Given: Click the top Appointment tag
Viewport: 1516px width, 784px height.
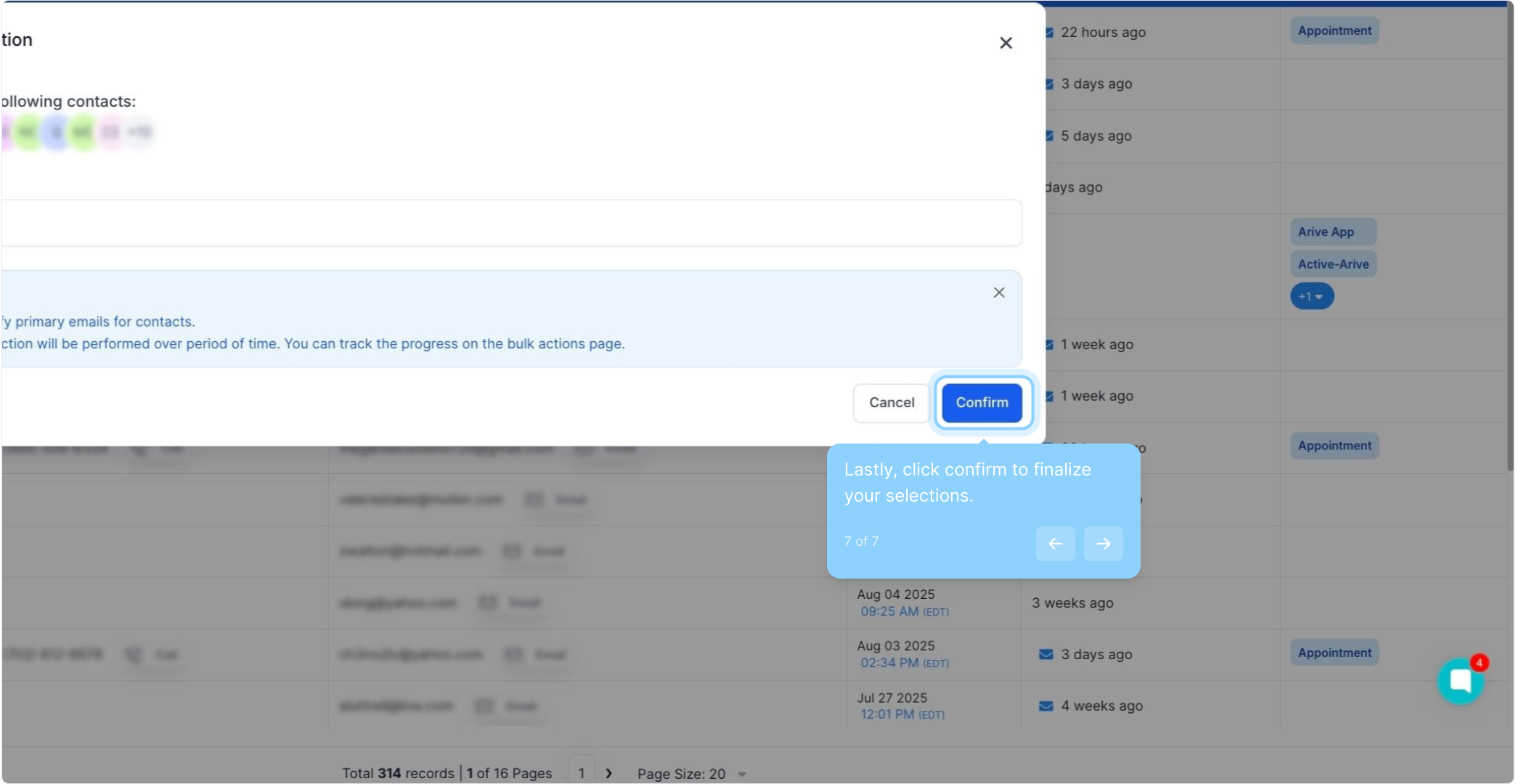Looking at the screenshot, I should click(x=1334, y=31).
